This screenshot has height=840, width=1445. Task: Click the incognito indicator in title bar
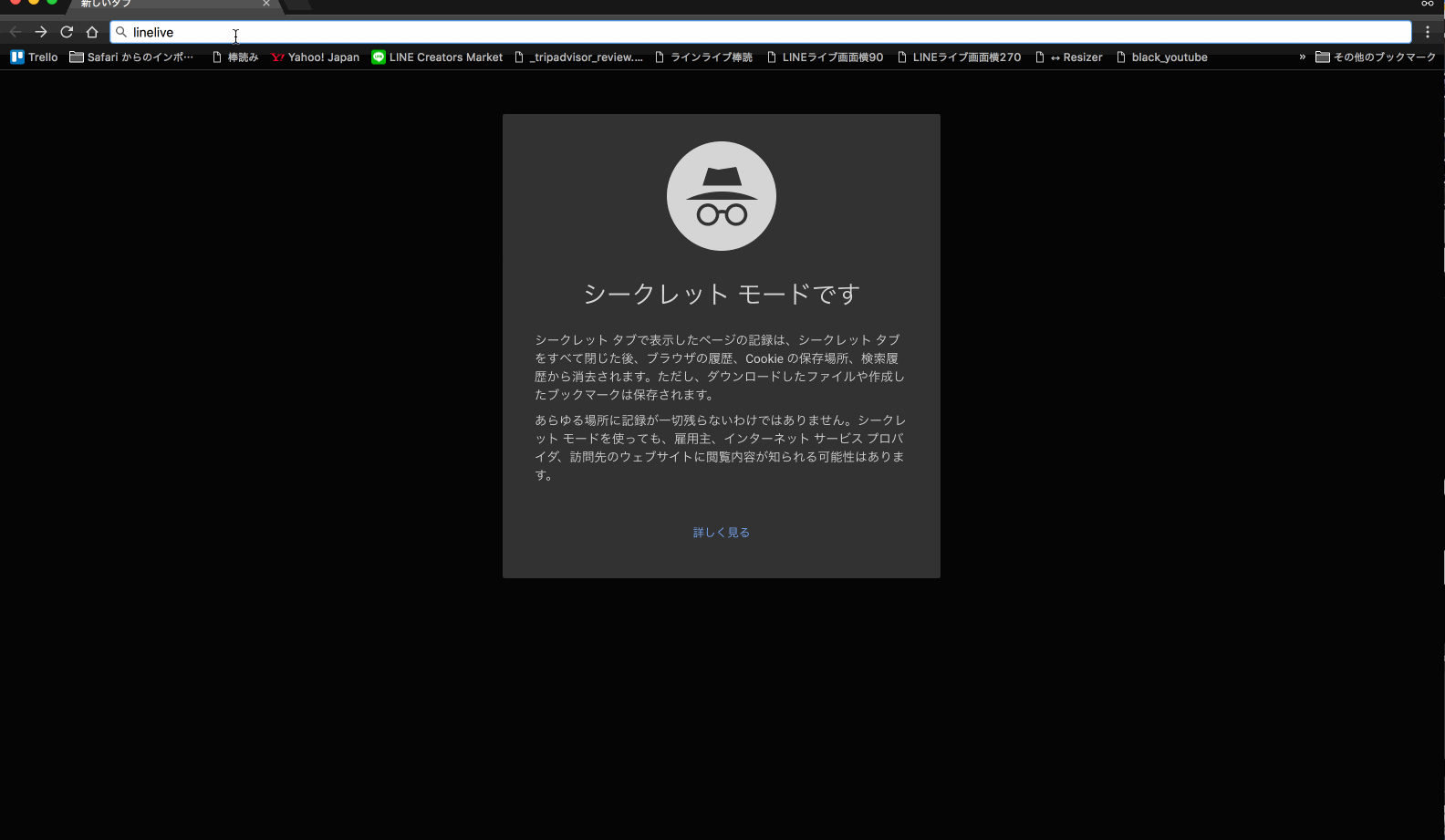(x=1428, y=4)
